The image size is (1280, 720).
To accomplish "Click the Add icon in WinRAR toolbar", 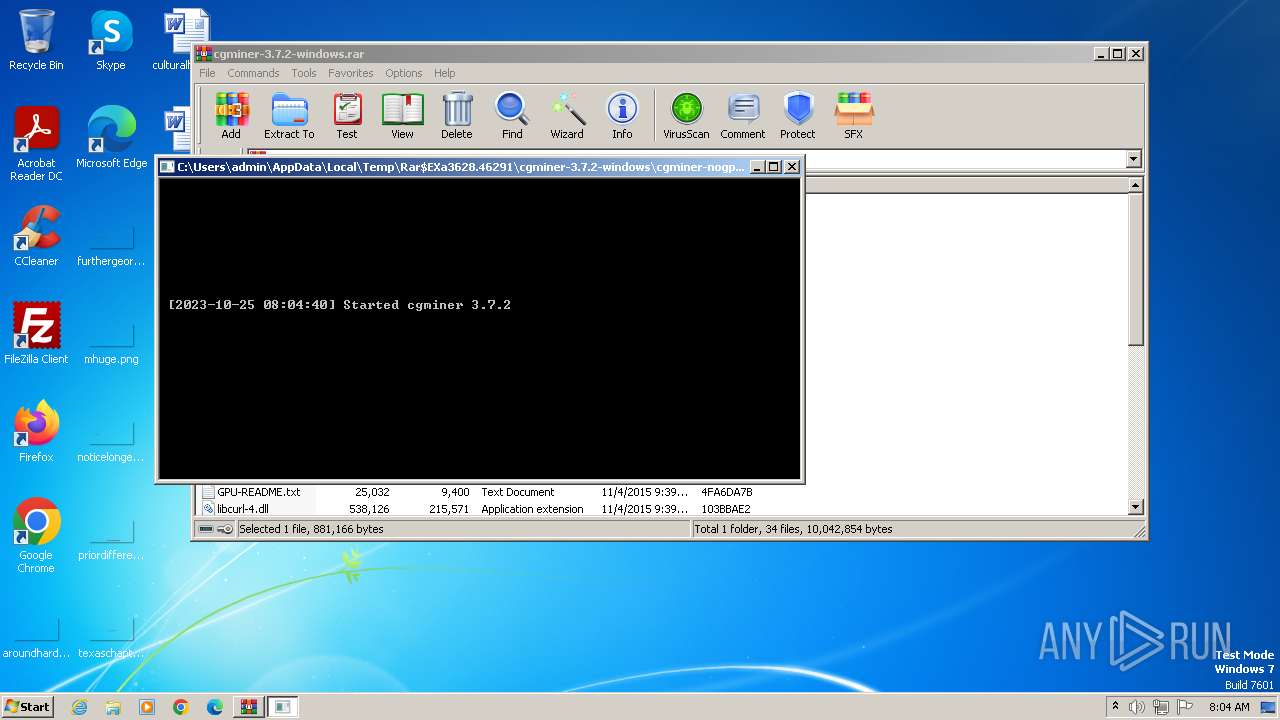I will [231, 116].
